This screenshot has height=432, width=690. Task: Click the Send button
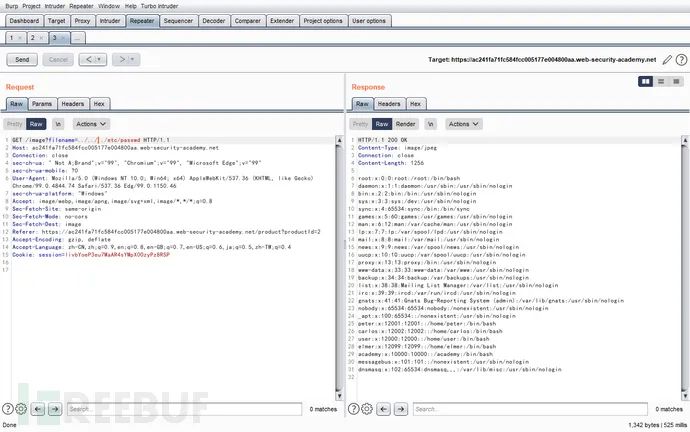coord(22,60)
